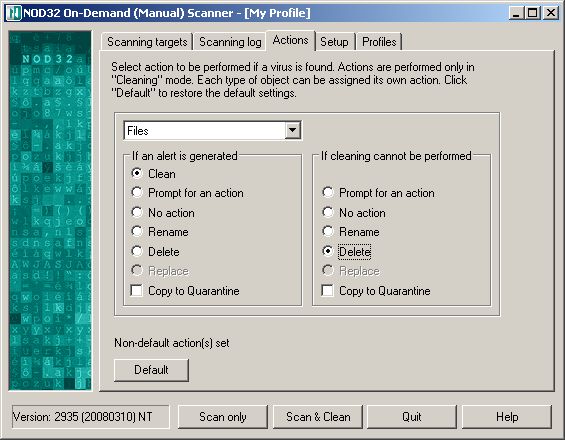
Task: Select No action if cleaning cannot be performed
Action: click(354, 213)
